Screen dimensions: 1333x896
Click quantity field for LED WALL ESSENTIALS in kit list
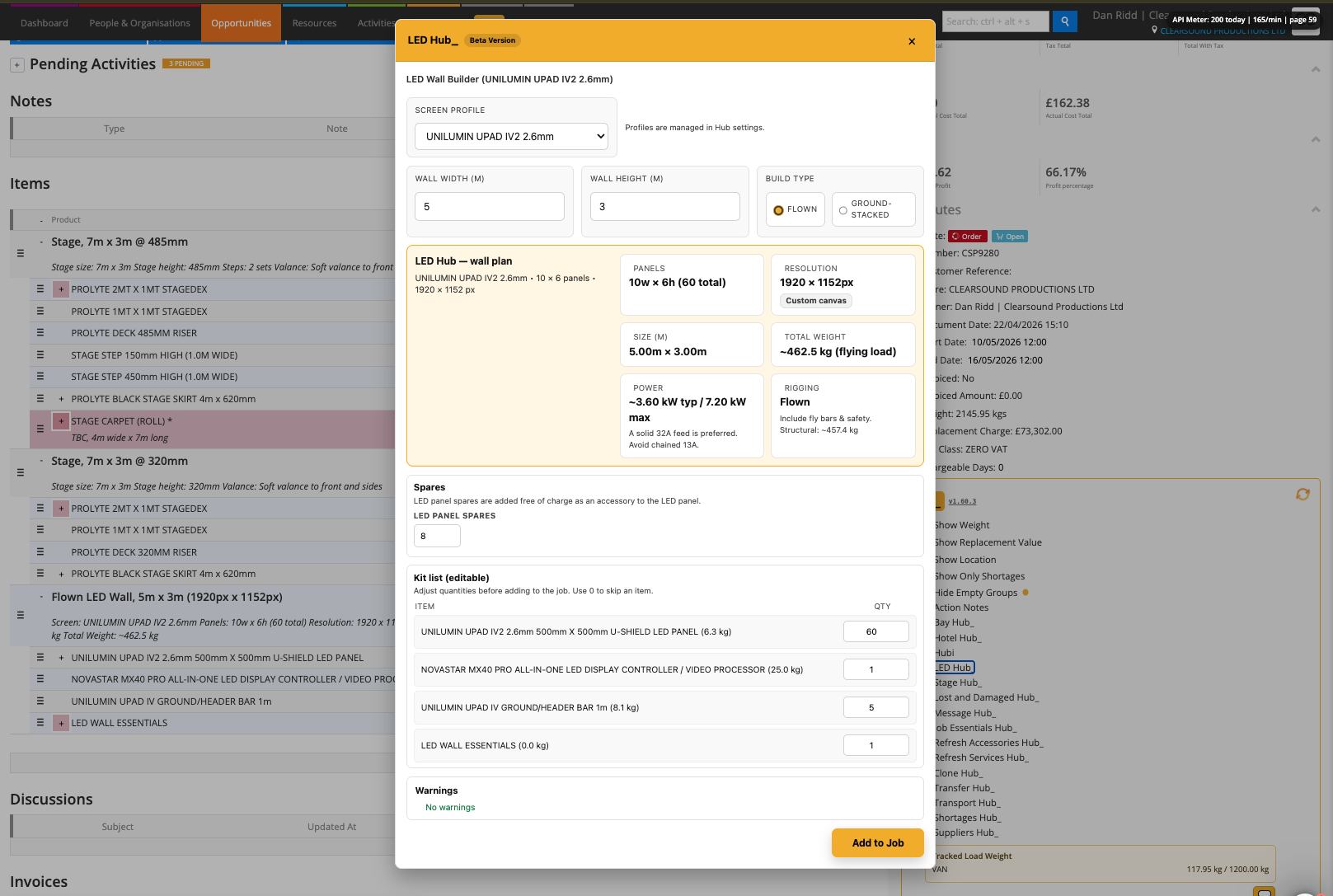(x=875, y=745)
